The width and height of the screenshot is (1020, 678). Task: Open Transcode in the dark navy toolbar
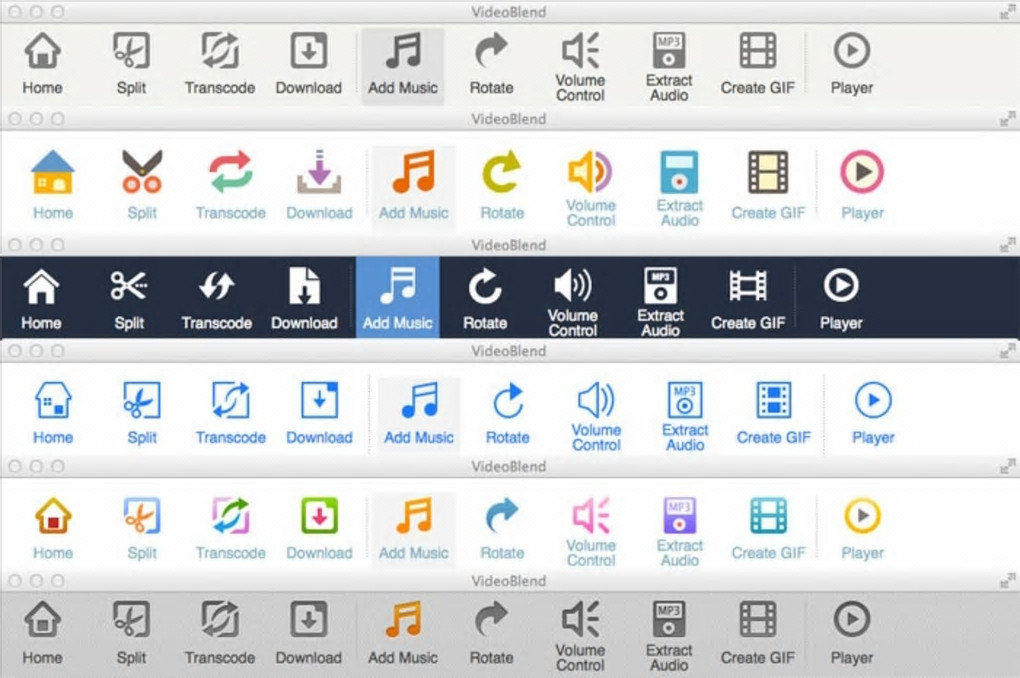click(x=217, y=298)
